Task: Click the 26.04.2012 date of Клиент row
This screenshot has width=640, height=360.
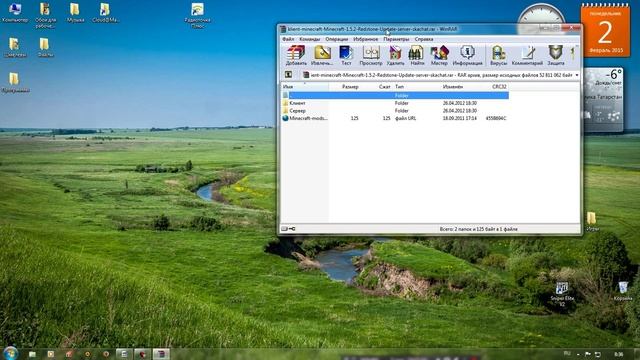Action: click(x=460, y=103)
